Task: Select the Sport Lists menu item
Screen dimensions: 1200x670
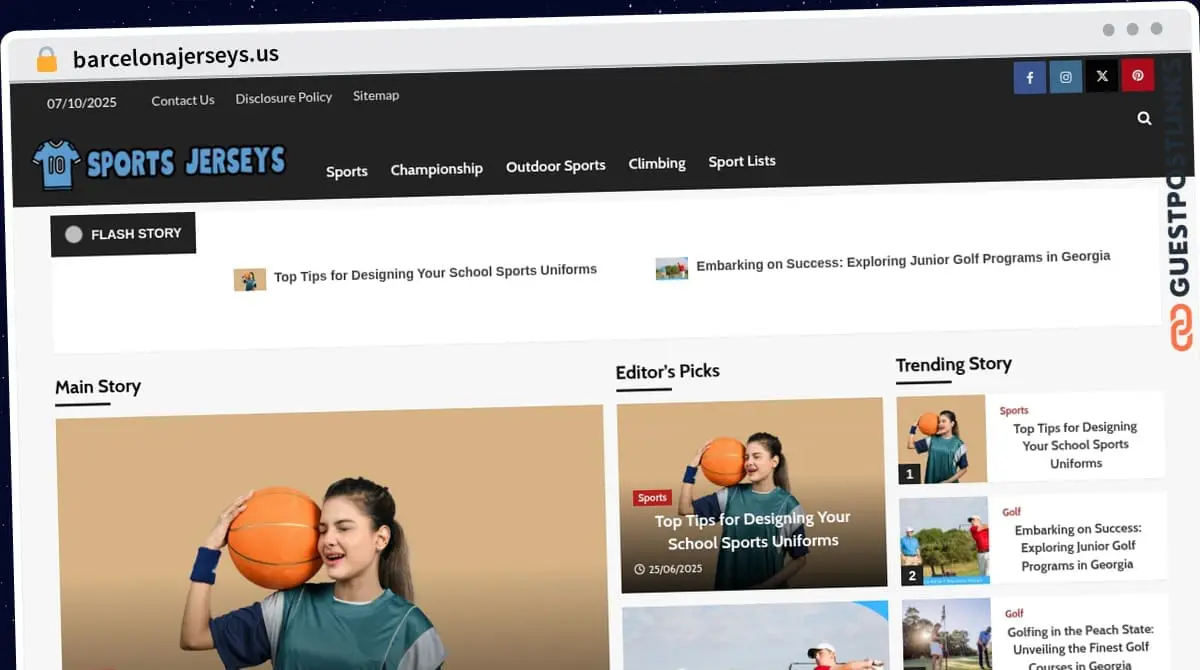Action: (742, 161)
